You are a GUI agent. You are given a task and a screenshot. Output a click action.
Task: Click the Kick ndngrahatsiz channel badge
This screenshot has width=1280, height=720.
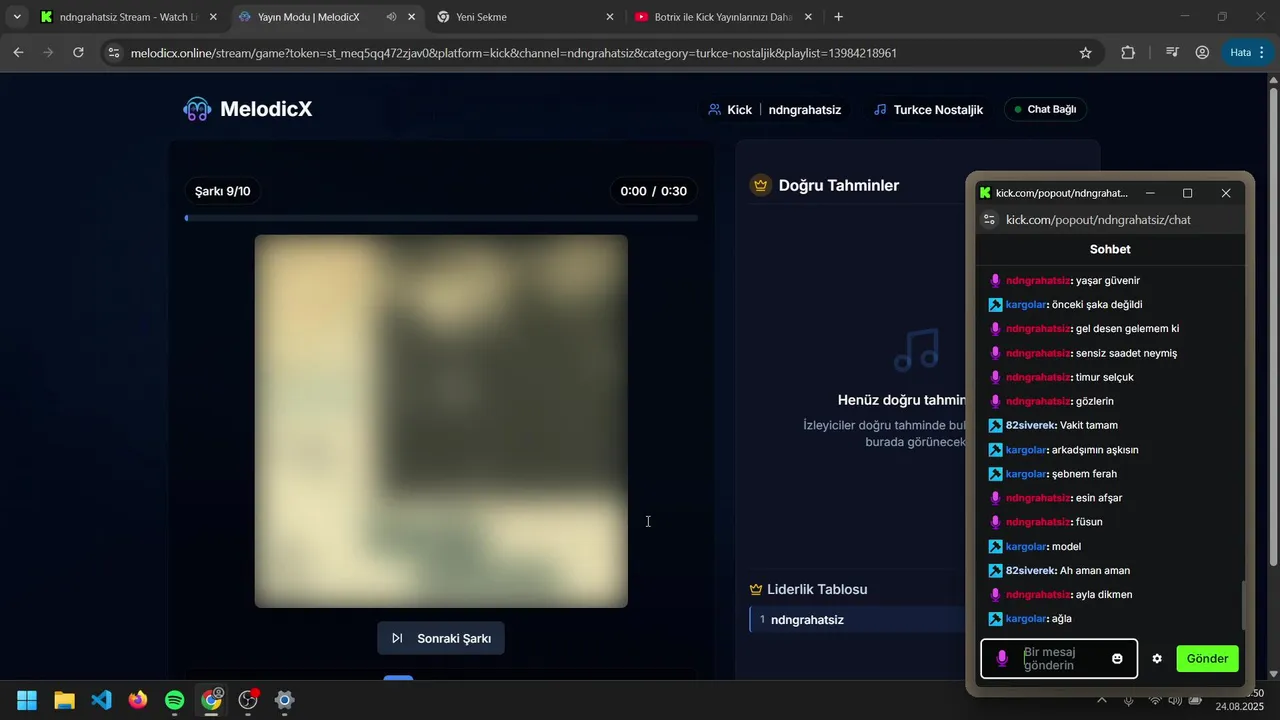(x=775, y=109)
